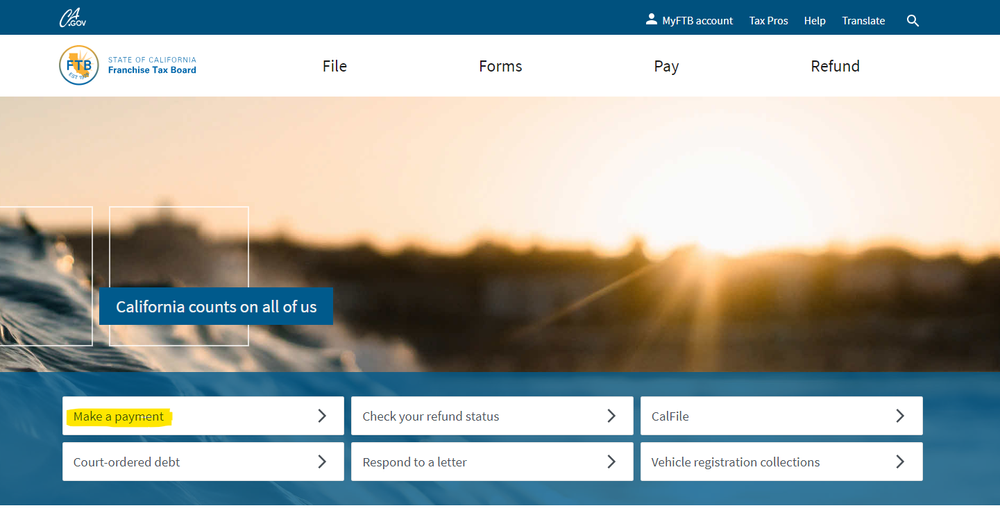Click the CalFile chevron arrow
The image size is (1000, 513).
[x=900, y=416]
